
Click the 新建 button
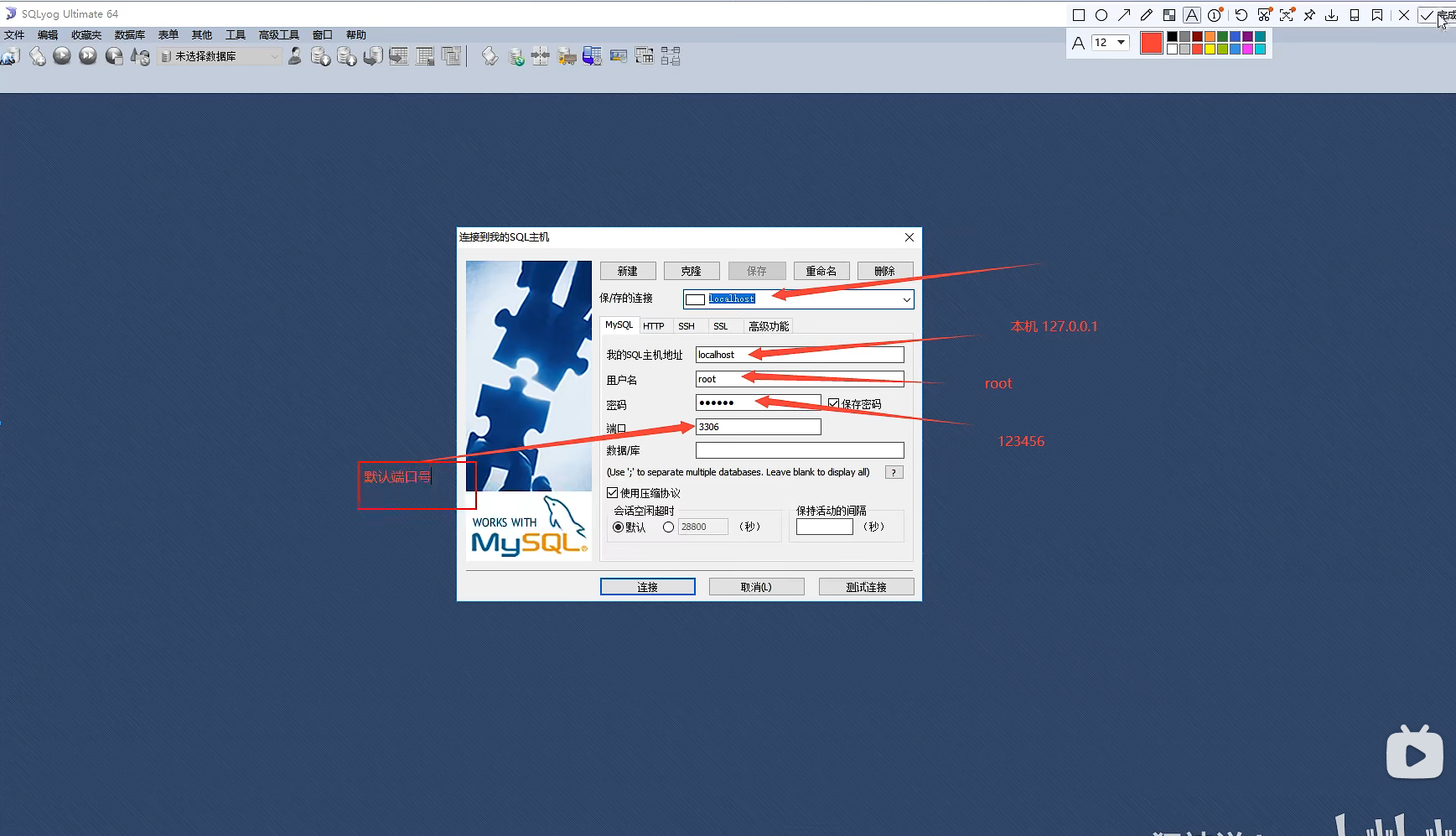coord(628,271)
